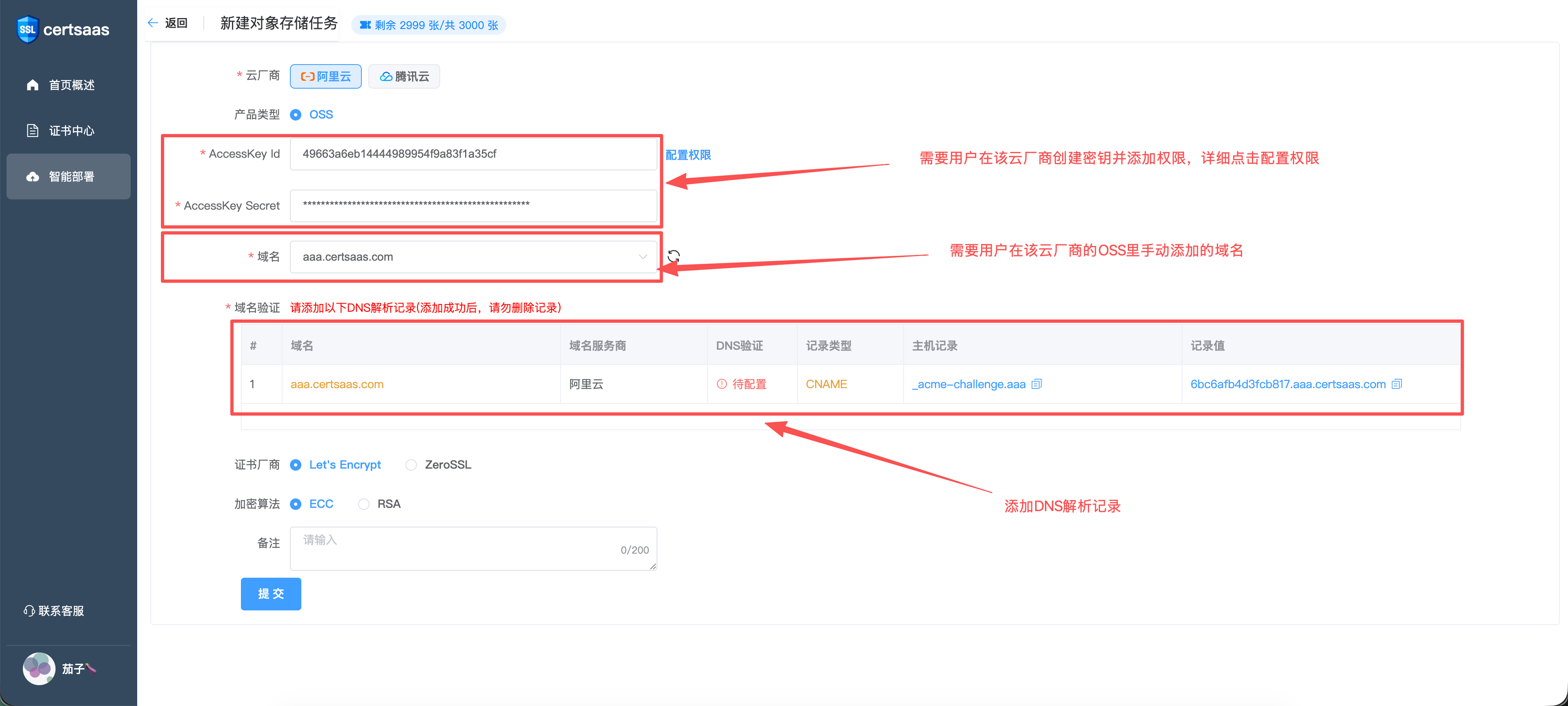Click the 域名 column header in table
Viewport: 1568px width, 706px height.
point(302,346)
